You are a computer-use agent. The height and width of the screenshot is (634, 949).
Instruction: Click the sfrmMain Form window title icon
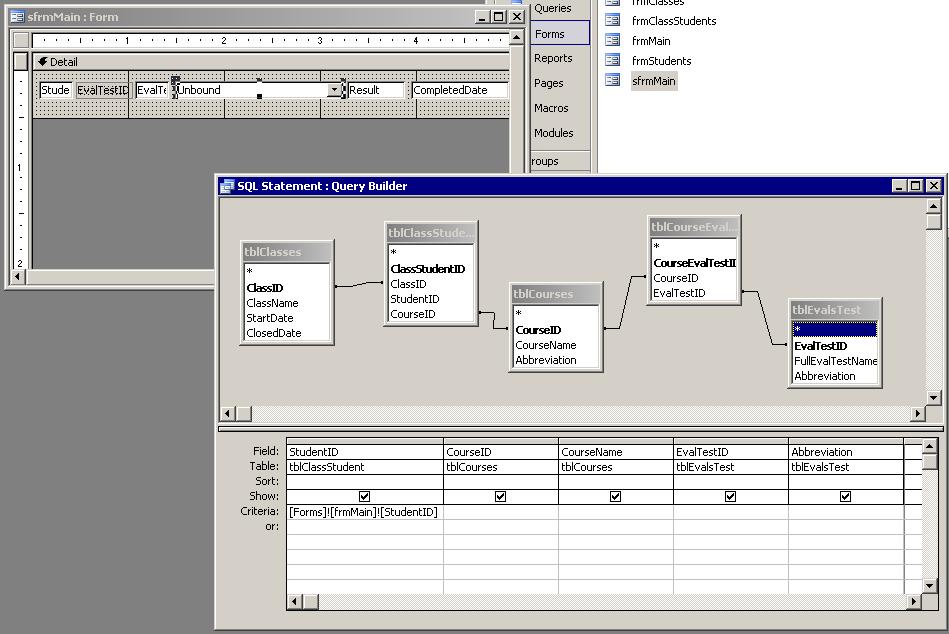[17, 17]
